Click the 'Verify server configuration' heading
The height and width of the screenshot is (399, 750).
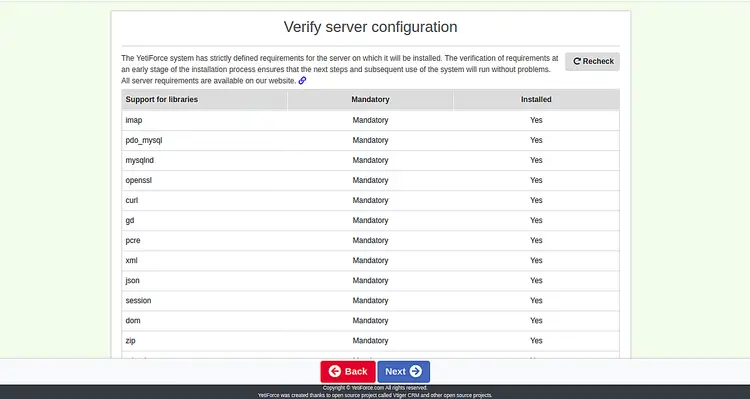[370, 27]
